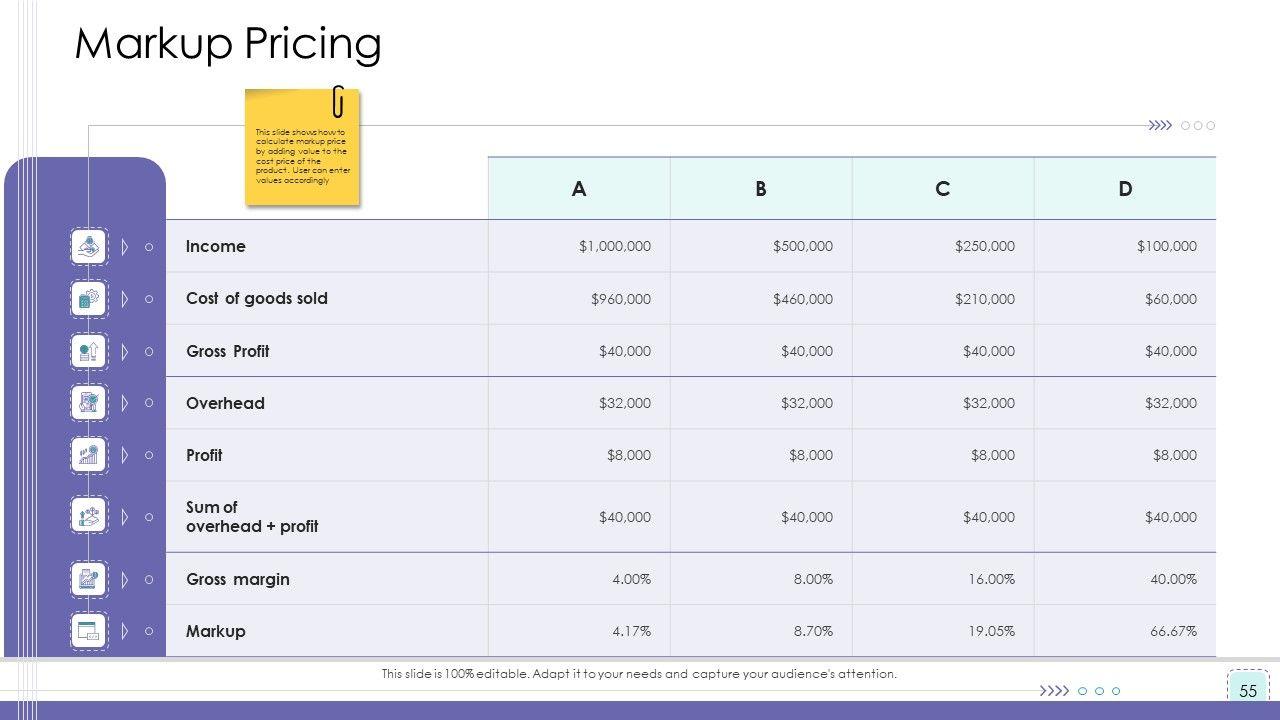Click the Income row icon
The width and height of the screenshot is (1280, 720).
89,246
